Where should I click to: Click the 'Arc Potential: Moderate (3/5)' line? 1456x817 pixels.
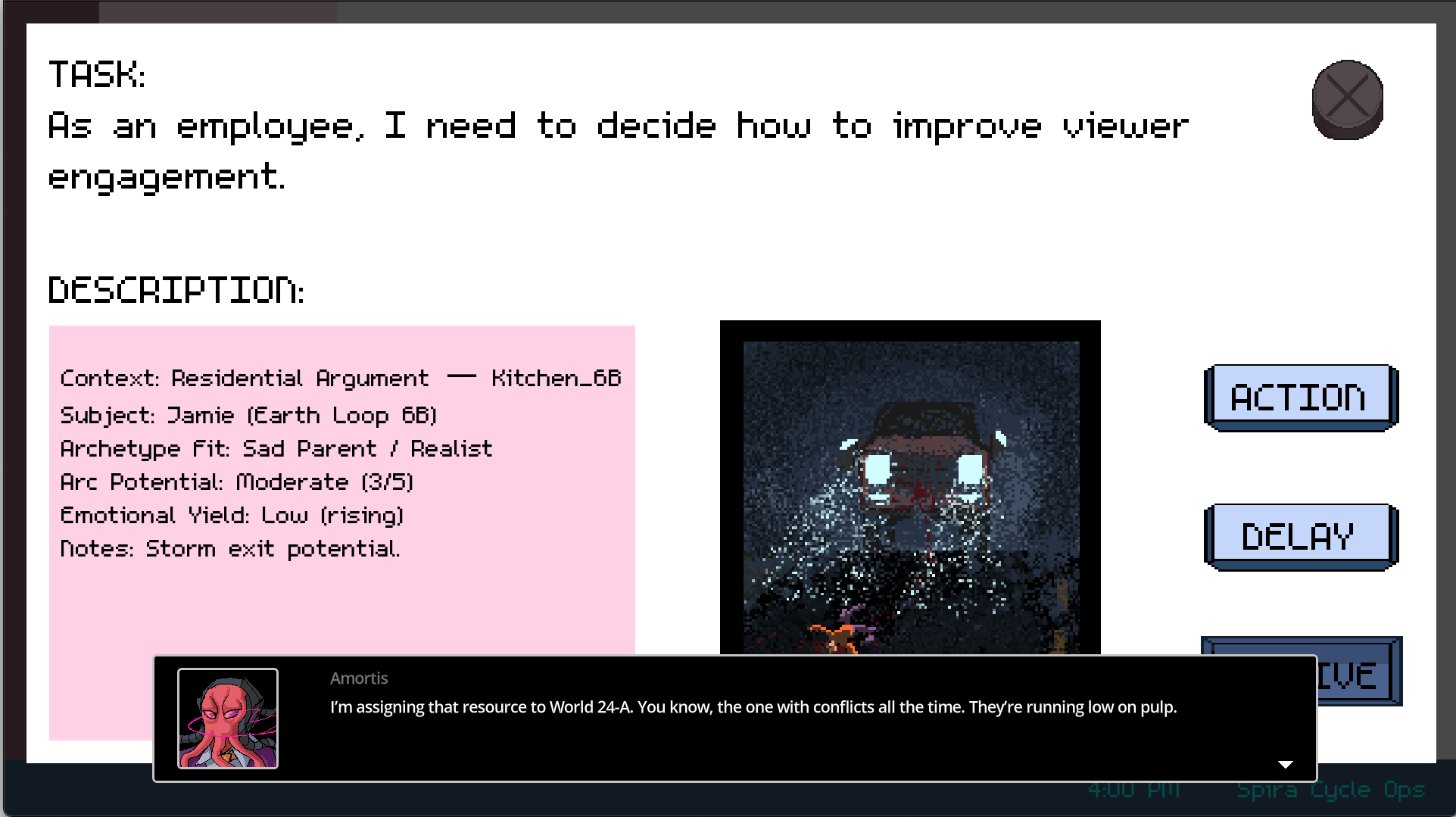click(x=237, y=482)
